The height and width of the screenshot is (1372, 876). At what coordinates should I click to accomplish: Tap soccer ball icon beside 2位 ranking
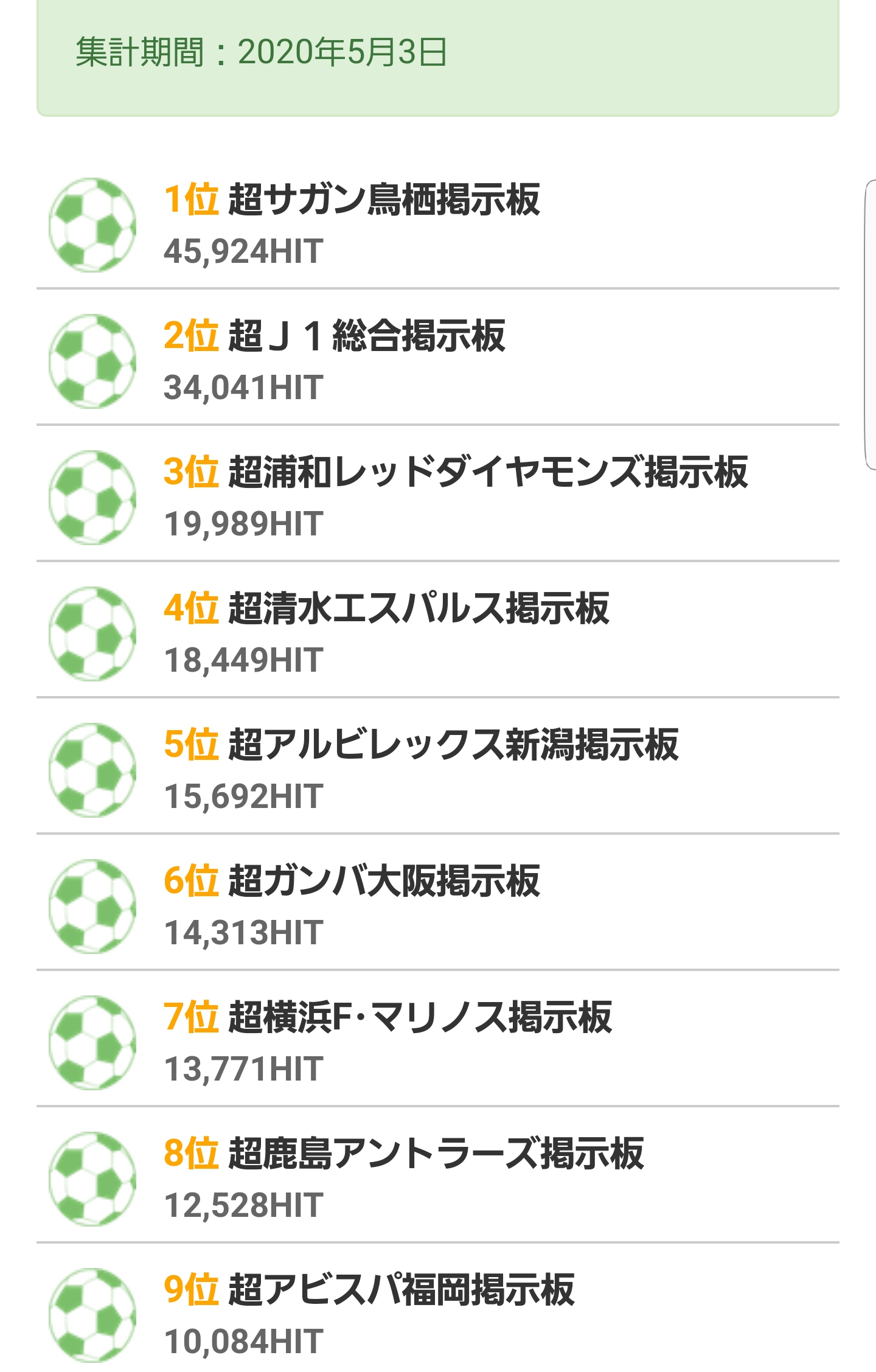[x=92, y=361]
